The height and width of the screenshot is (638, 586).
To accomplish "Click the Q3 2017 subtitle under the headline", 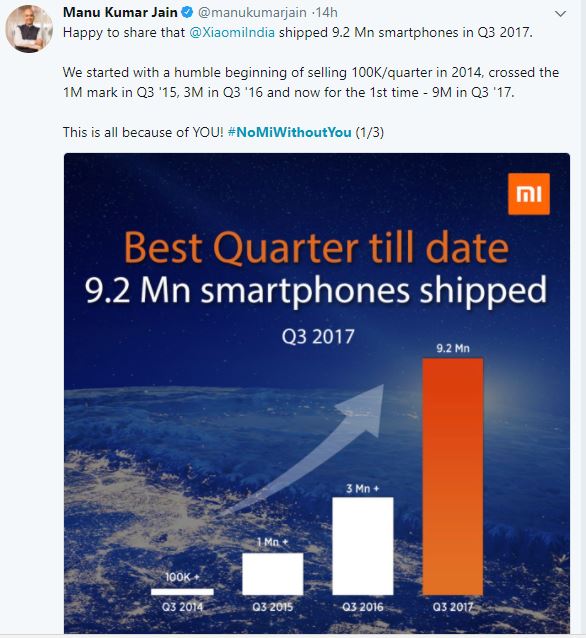I will [318, 337].
